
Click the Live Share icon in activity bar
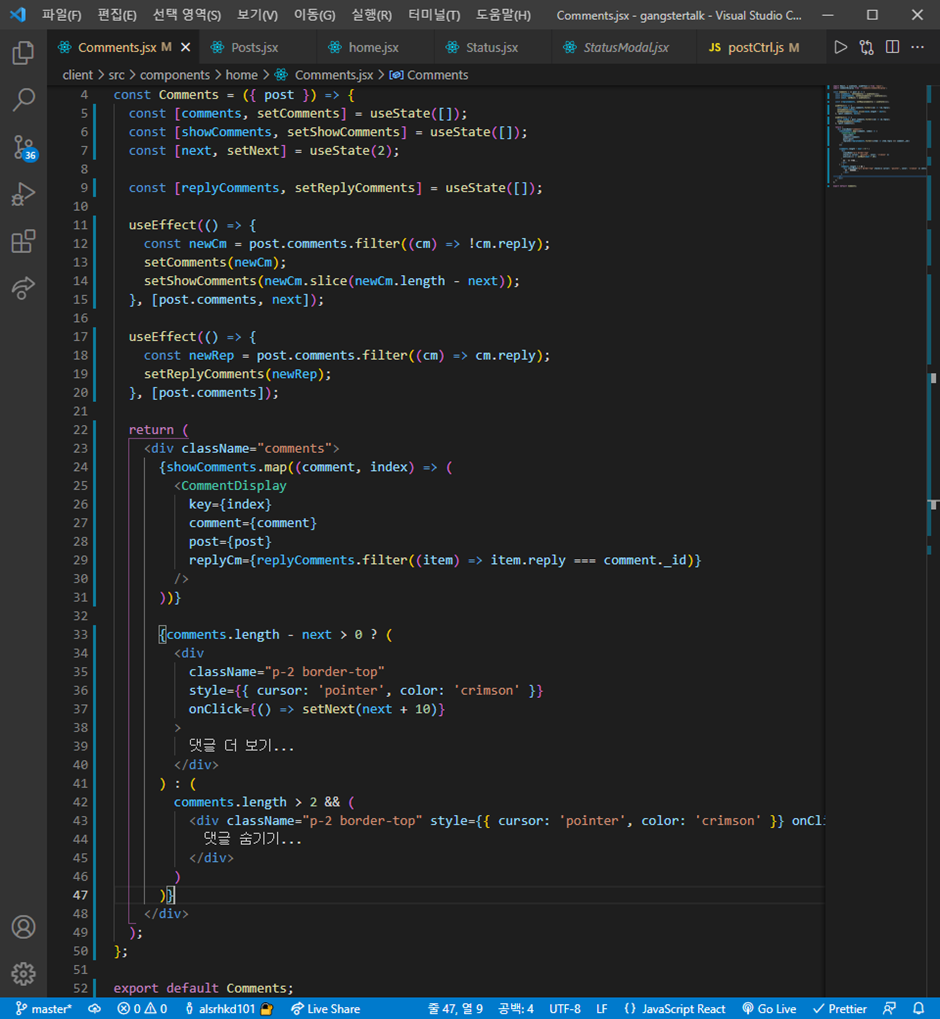pyautogui.click(x=24, y=289)
